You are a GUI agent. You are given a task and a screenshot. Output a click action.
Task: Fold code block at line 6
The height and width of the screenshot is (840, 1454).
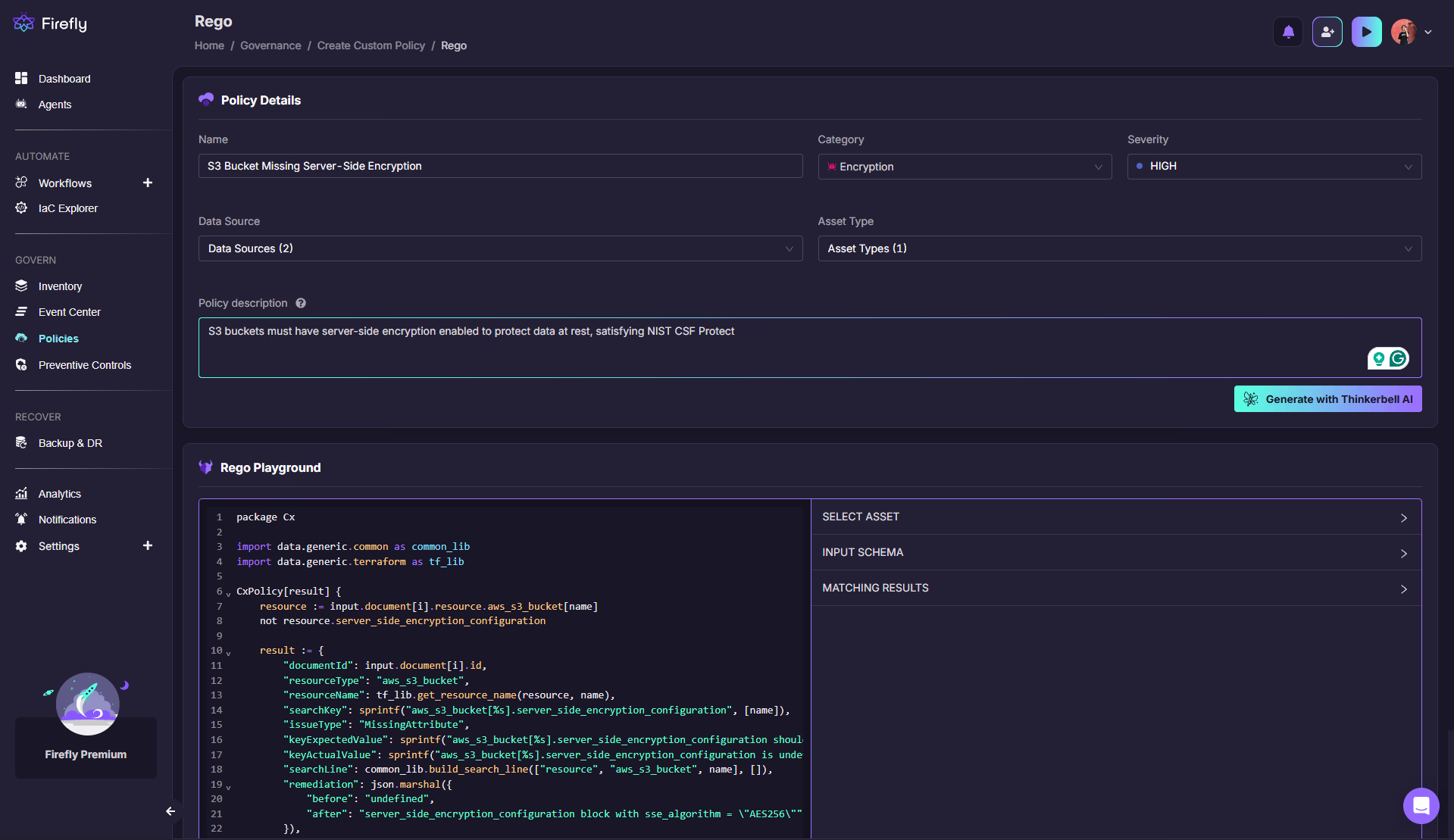click(228, 594)
